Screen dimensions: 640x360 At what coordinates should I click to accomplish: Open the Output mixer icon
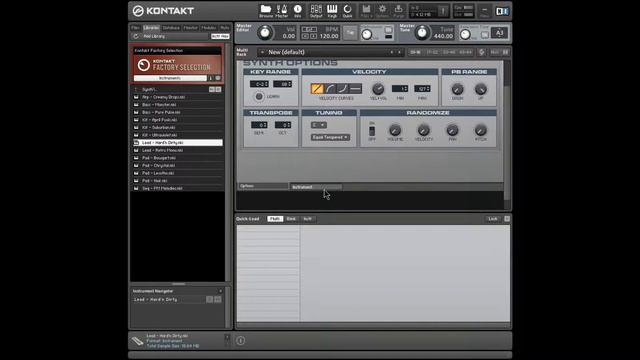tap(316, 11)
